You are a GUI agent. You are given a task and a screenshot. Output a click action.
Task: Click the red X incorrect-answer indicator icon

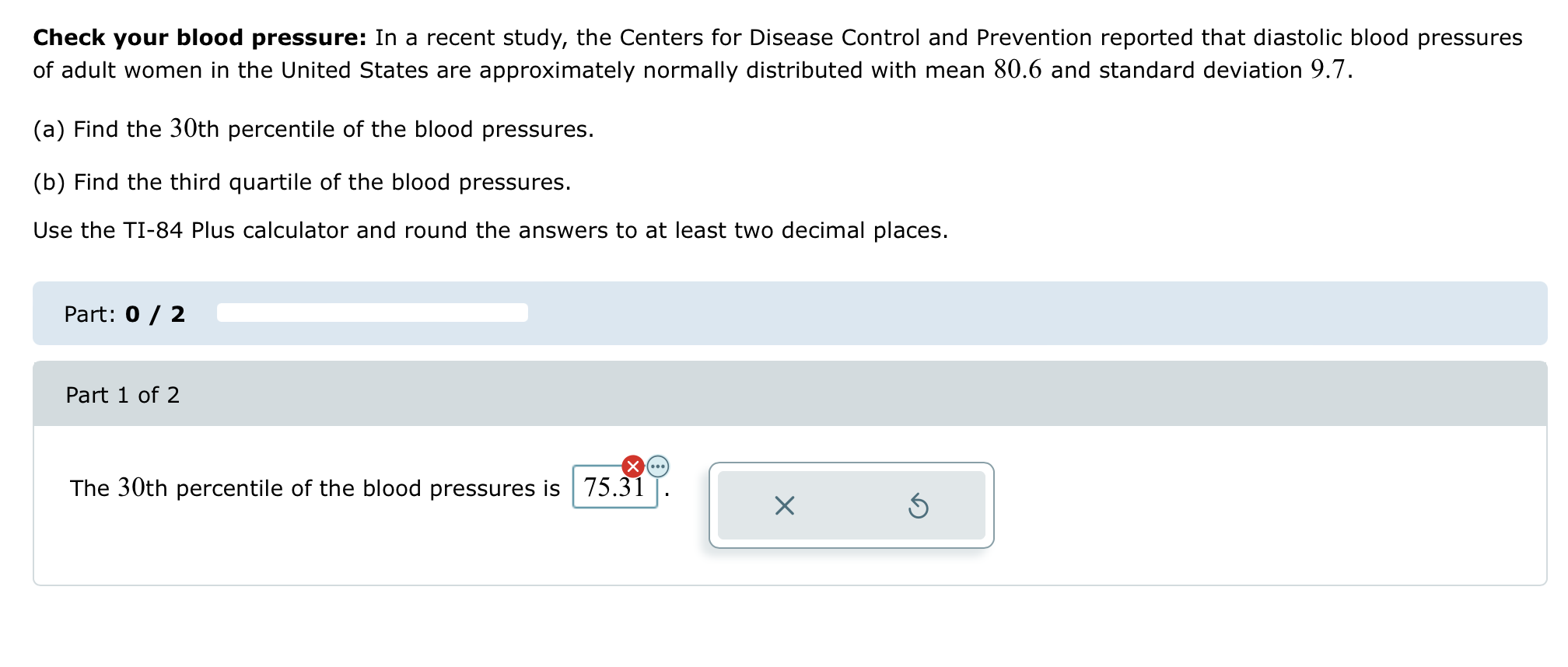[x=632, y=466]
